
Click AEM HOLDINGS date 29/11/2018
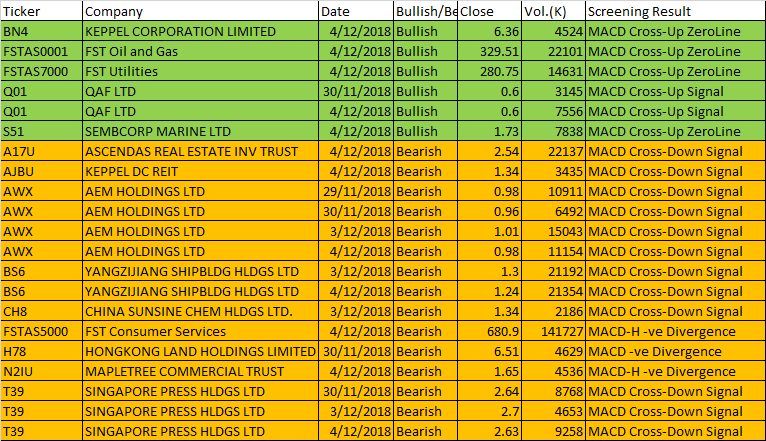pyautogui.click(x=356, y=191)
